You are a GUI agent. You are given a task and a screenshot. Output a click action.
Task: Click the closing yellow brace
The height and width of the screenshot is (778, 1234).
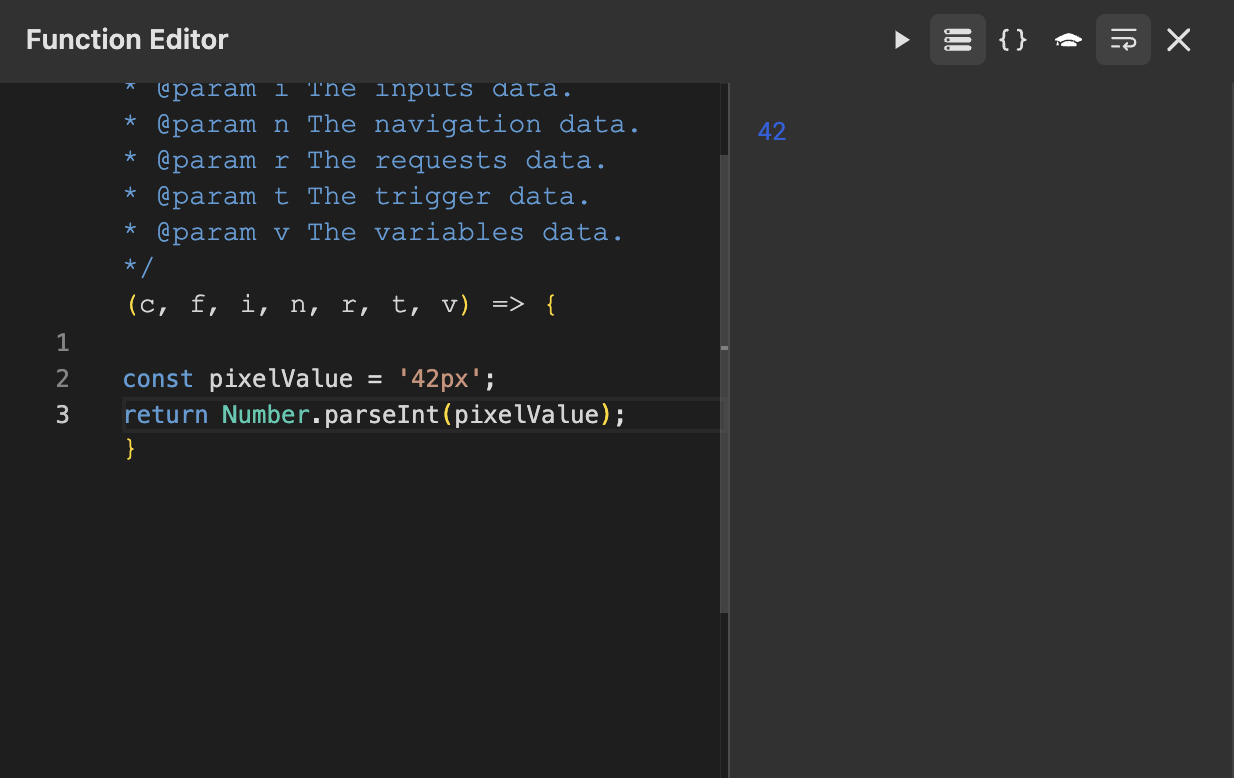[x=129, y=450]
